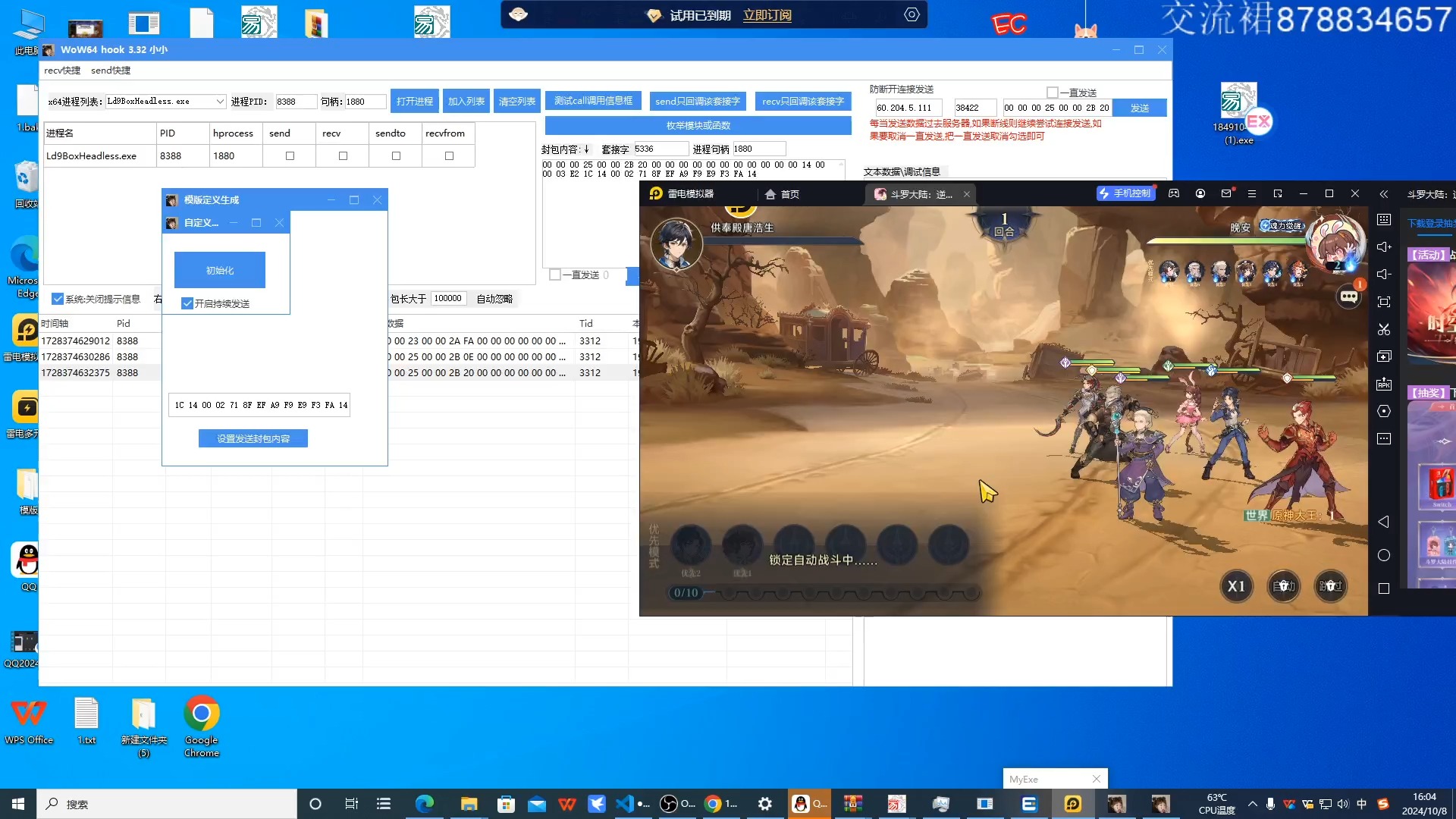This screenshot has height=819, width=1456.
Task: Click the 立即订阅 link
Action: 767,15
